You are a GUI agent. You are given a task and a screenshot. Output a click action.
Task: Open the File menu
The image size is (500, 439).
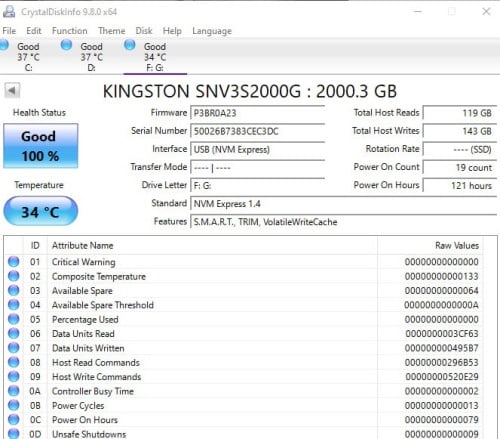(9, 31)
